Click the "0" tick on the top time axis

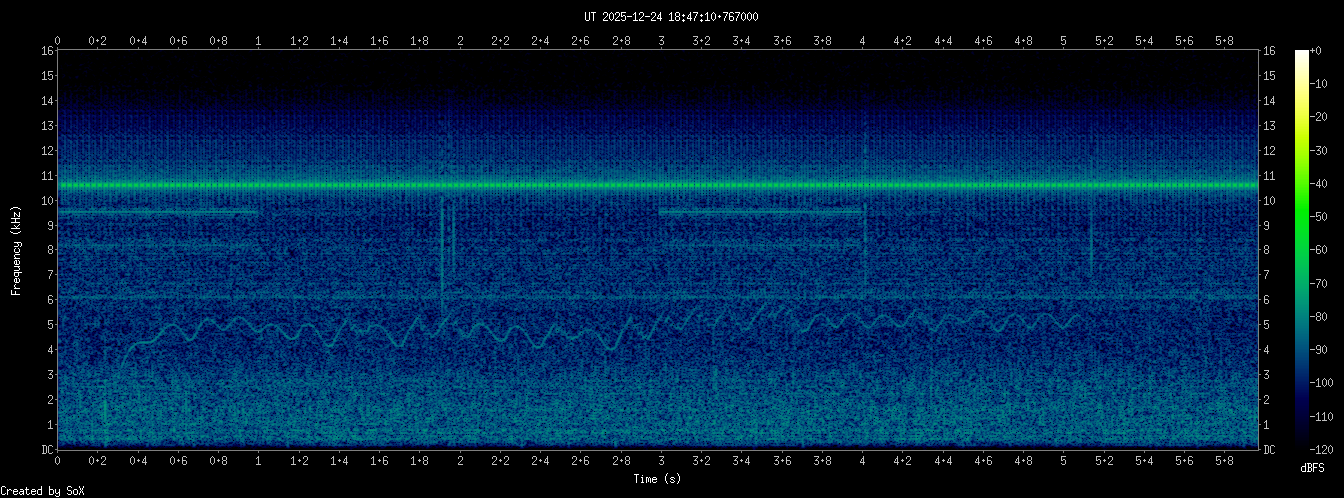coord(58,41)
